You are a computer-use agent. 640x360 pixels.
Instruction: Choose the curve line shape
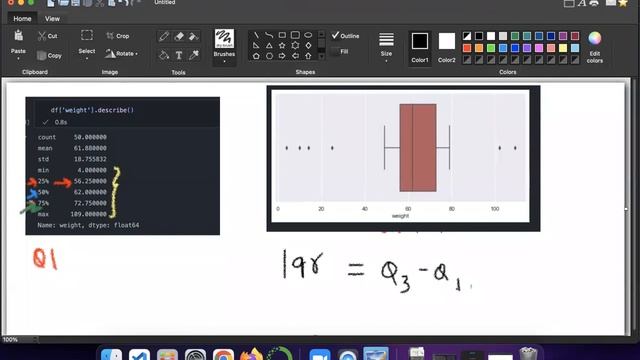point(269,35)
